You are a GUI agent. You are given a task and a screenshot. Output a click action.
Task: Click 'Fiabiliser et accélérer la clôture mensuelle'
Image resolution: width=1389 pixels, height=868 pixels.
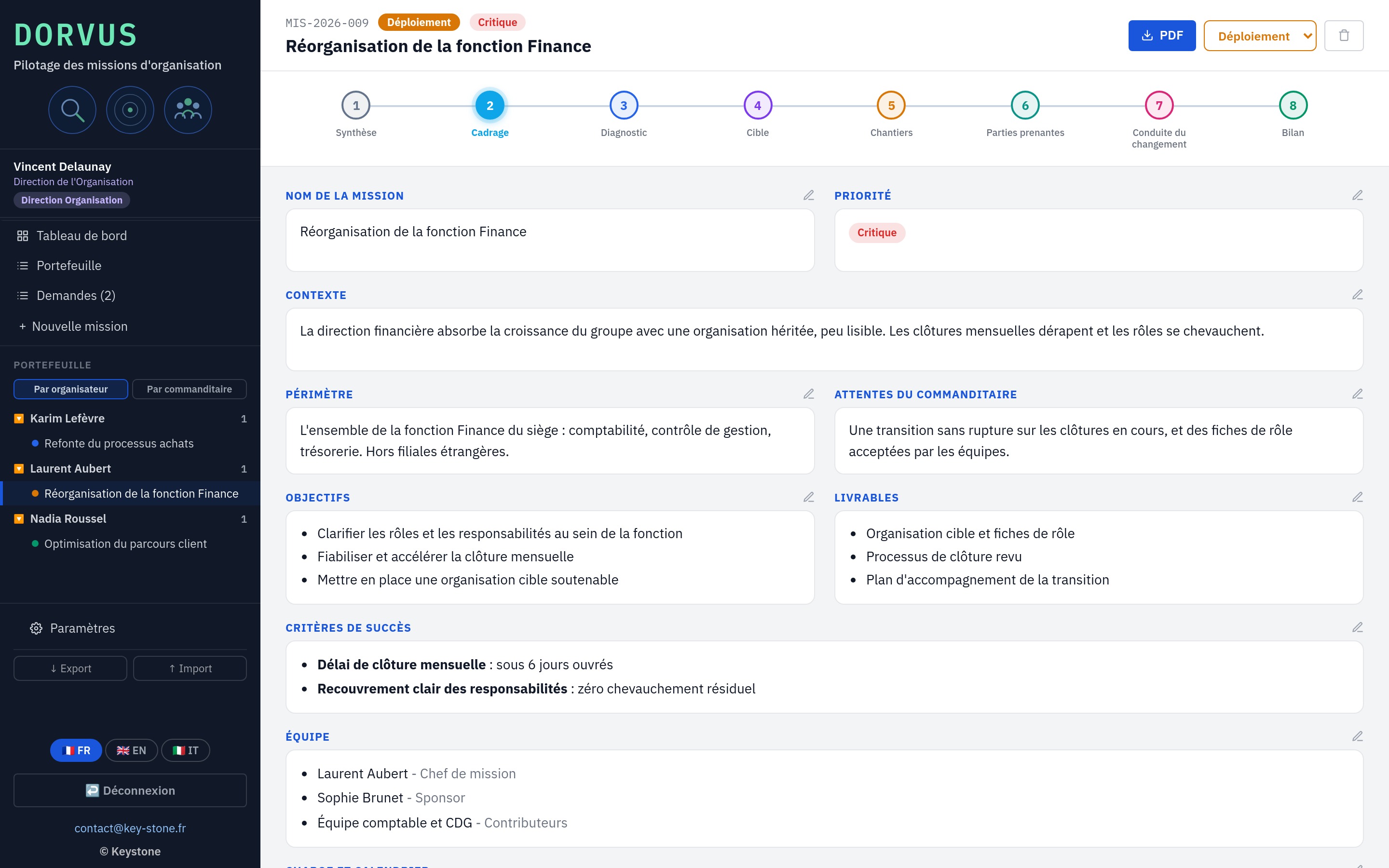(x=446, y=556)
